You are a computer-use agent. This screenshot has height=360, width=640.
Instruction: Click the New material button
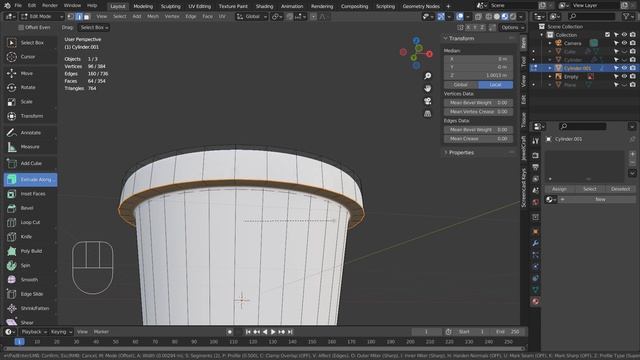[x=600, y=199]
